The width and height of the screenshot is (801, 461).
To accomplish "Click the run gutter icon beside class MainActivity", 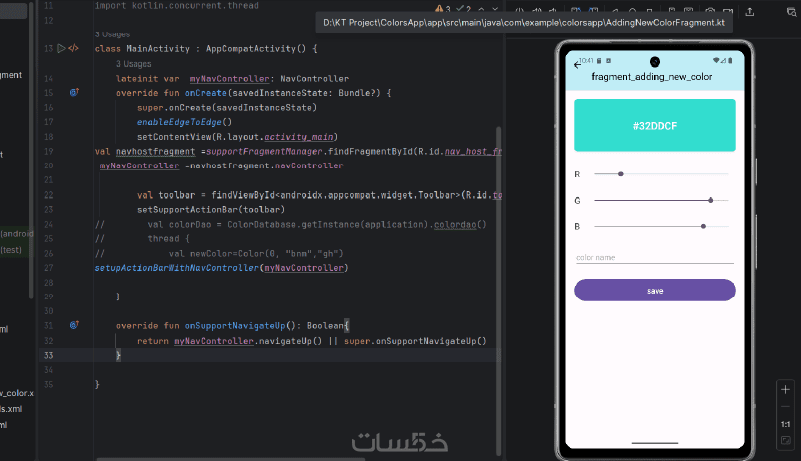I will point(61,49).
